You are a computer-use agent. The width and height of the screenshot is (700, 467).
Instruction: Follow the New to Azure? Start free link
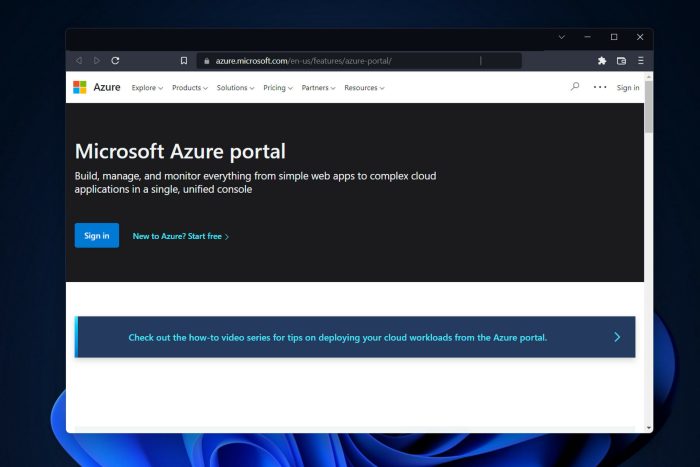(x=181, y=236)
